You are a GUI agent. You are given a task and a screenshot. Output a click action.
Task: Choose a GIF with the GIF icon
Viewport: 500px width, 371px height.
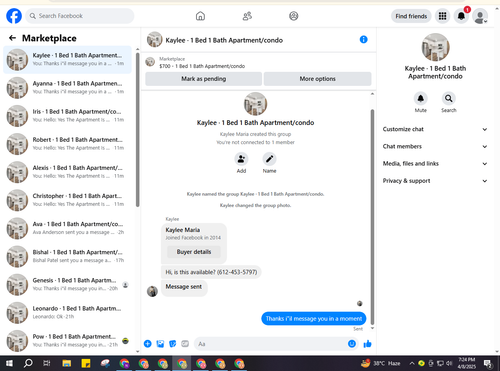[185, 344]
